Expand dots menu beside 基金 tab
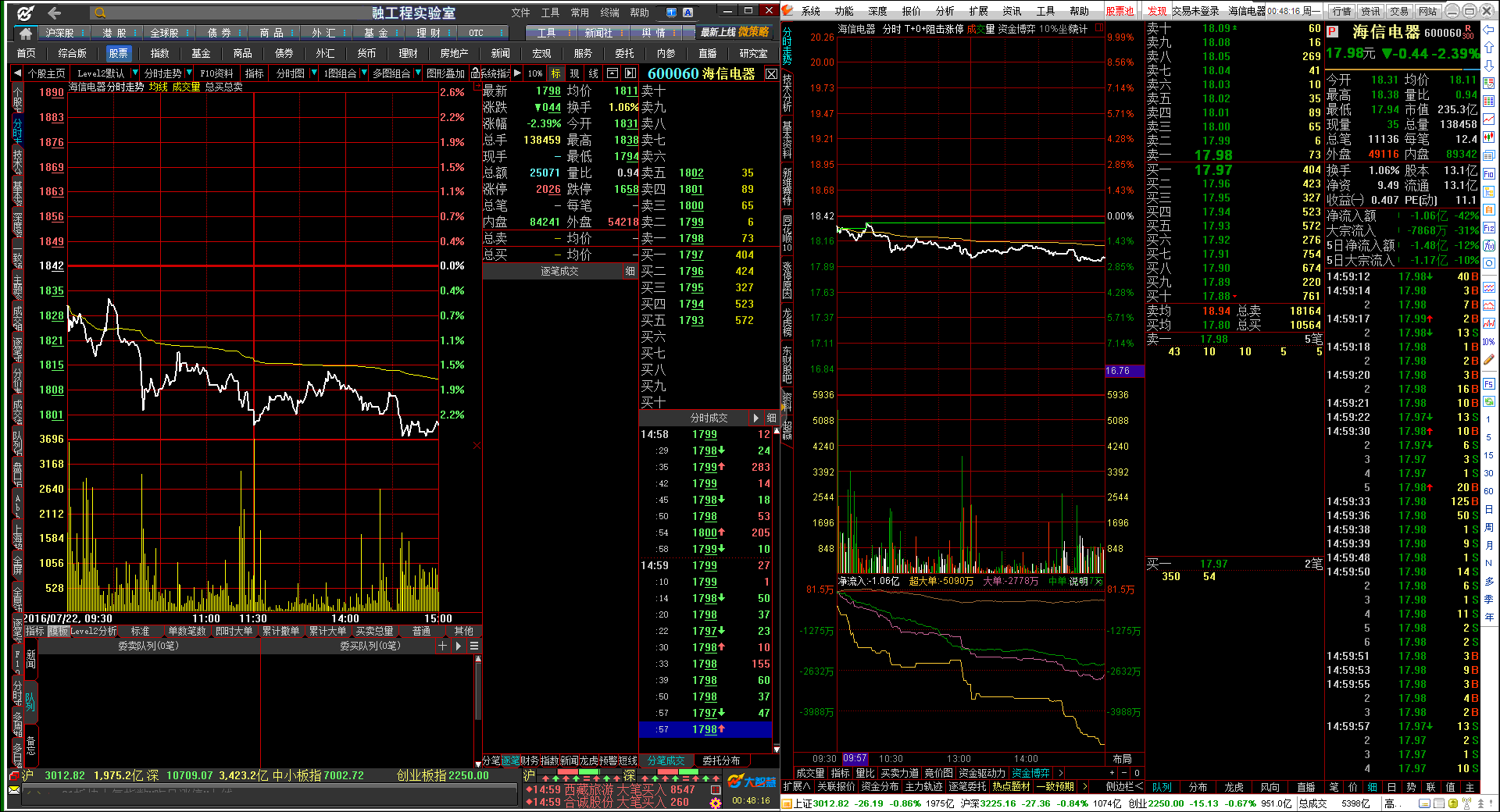This screenshot has height=812, width=1500. pos(397,33)
